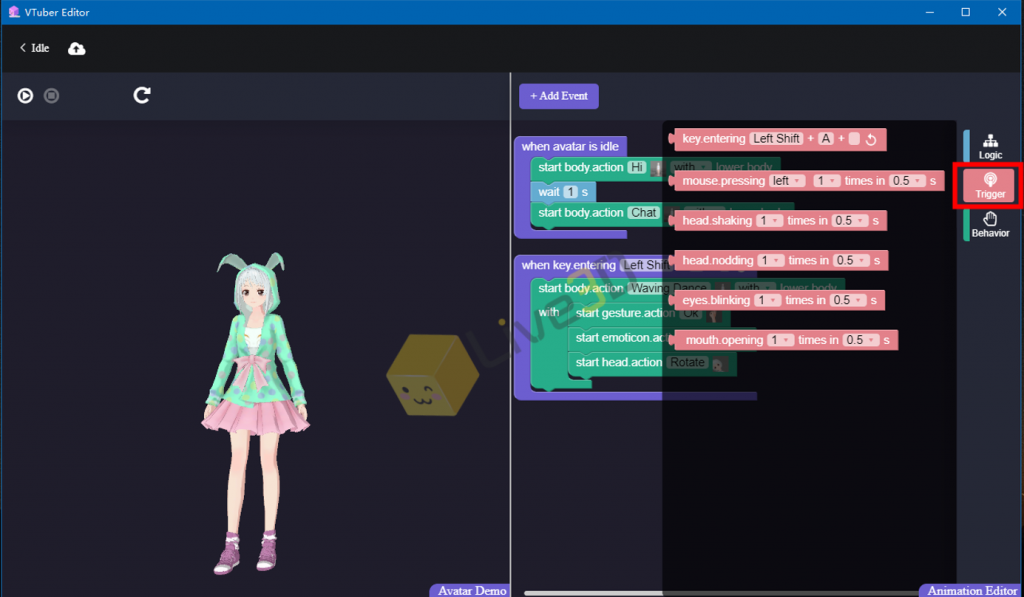Click the Hi action field on body.action block
The height and width of the screenshot is (597, 1024).
(637, 167)
